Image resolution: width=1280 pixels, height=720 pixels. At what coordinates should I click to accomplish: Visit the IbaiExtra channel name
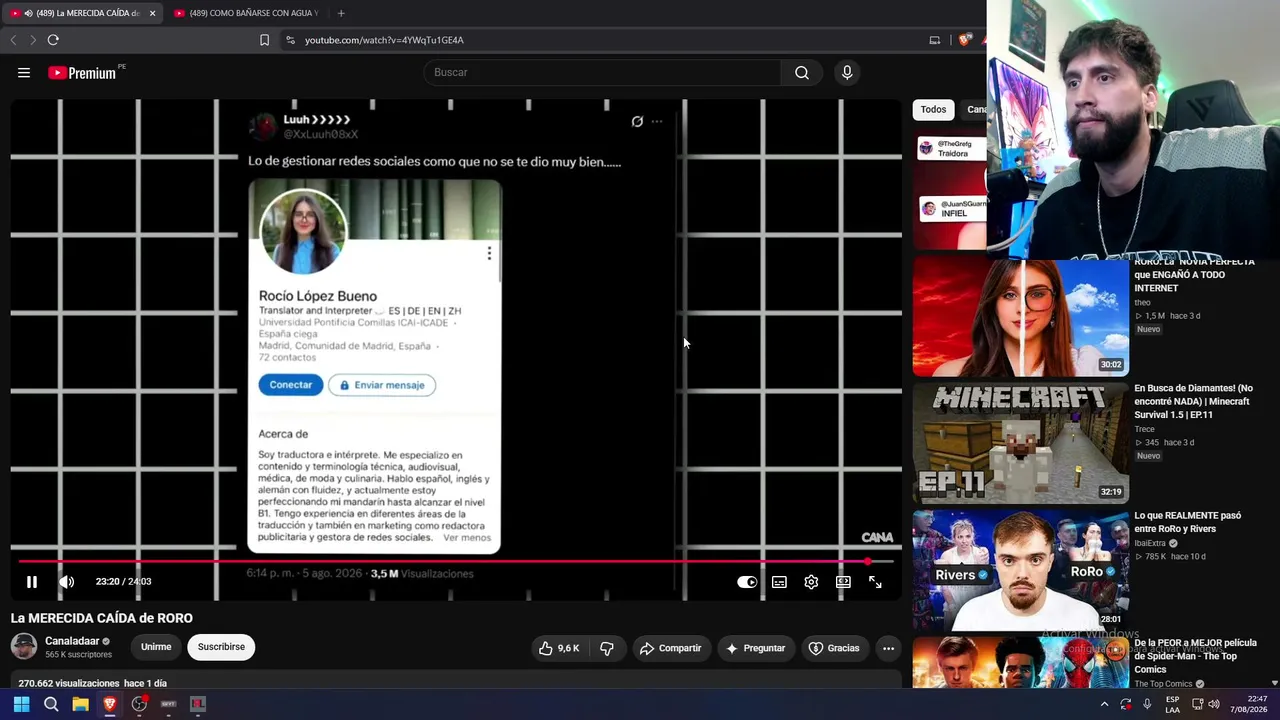1150,543
